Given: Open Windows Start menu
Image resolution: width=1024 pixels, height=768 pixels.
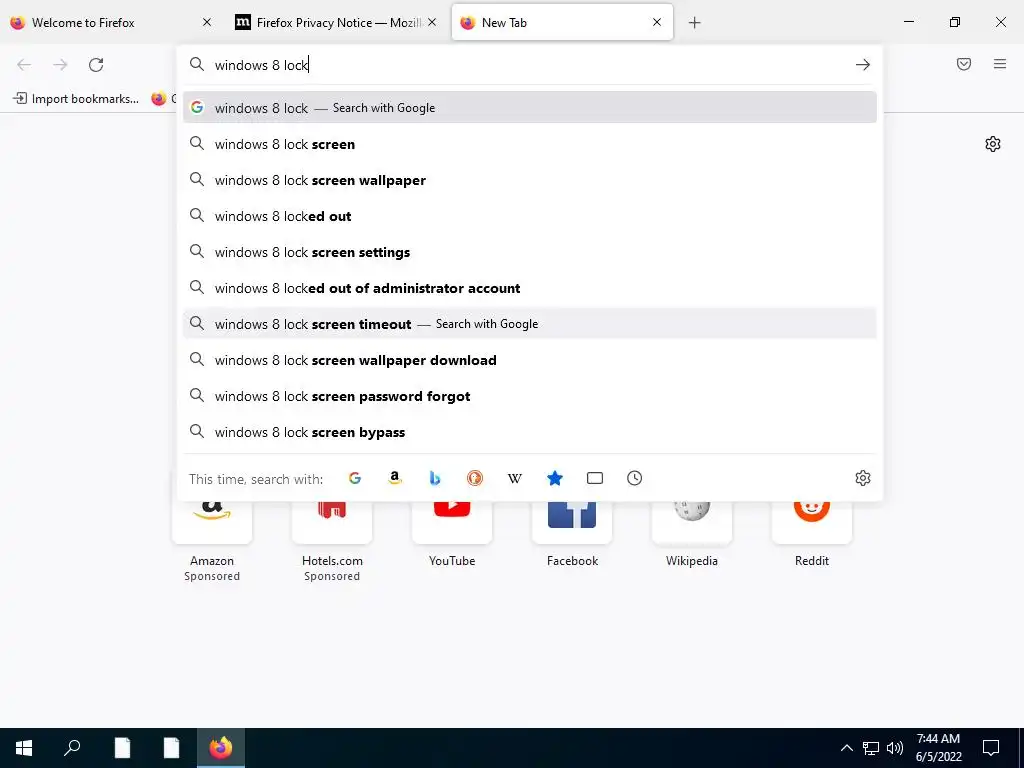Looking at the screenshot, I should 24,748.
